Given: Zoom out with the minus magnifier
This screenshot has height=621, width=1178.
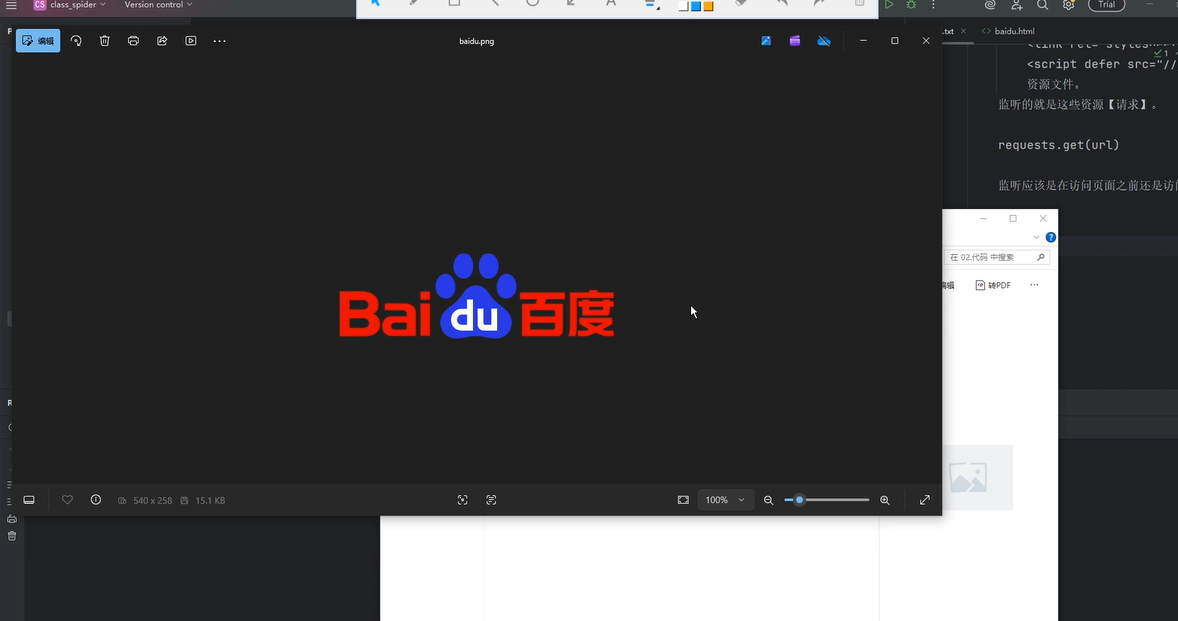Looking at the screenshot, I should tap(769, 500).
